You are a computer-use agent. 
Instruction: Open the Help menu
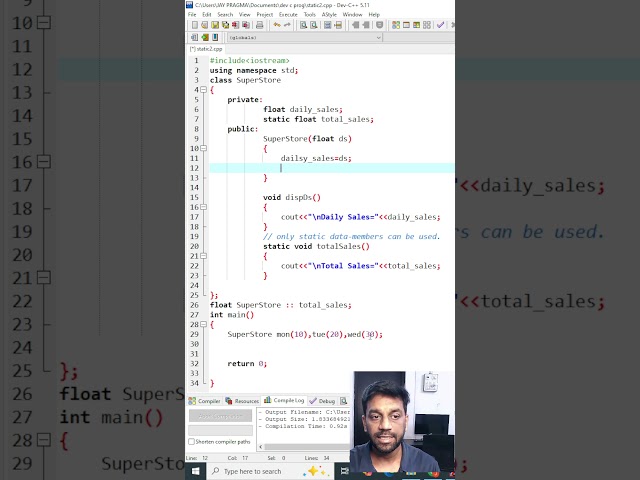tap(374, 15)
